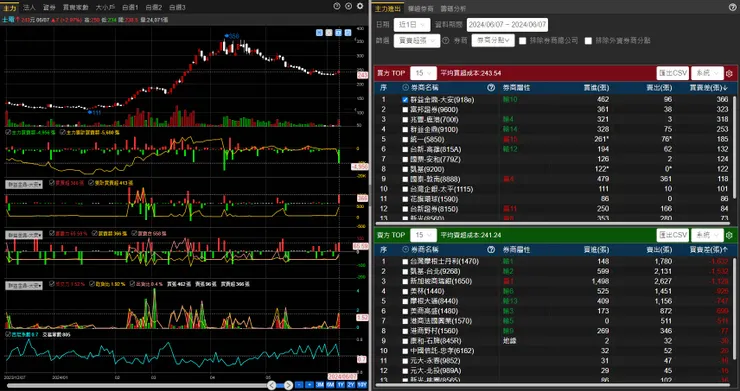Set chart range to 3M
The width and height of the screenshot is (740, 391).
click(320, 385)
